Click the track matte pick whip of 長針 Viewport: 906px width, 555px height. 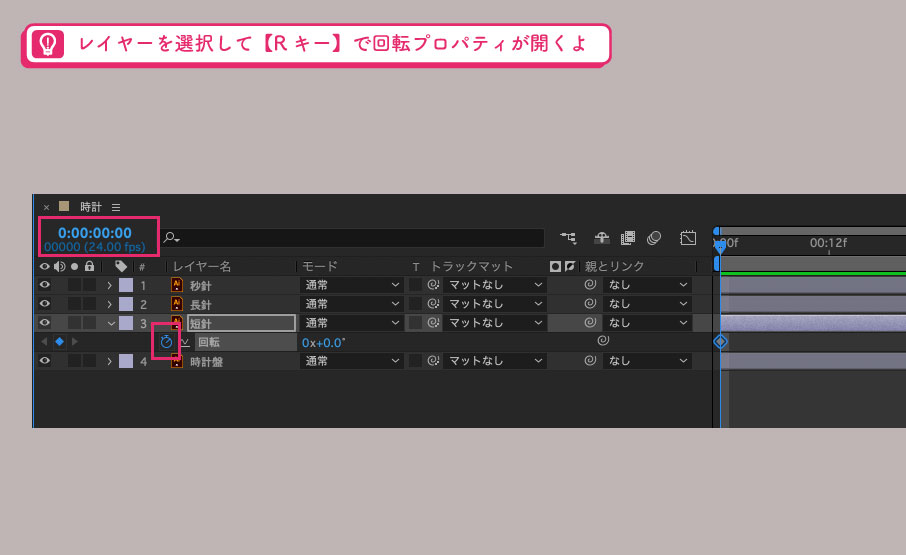click(x=433, y=303)
